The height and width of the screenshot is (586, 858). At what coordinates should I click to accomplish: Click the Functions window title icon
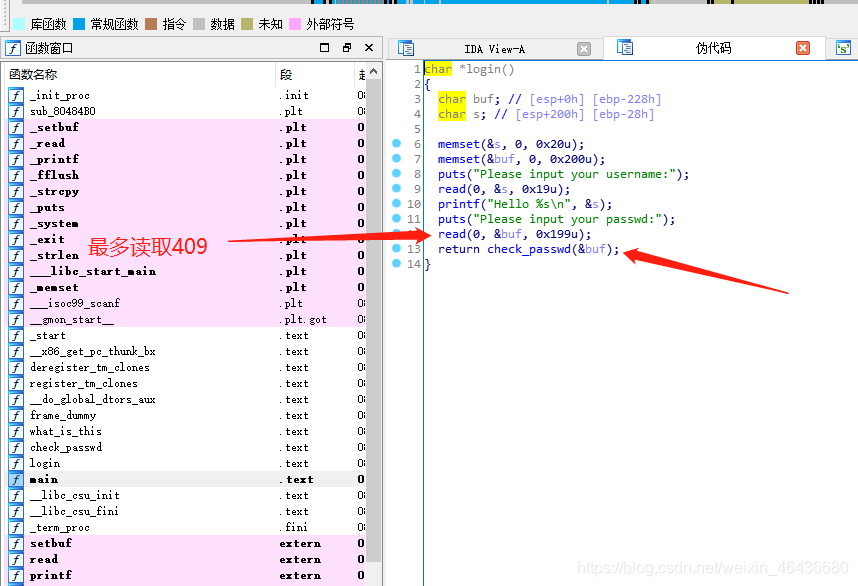(13, 48)
